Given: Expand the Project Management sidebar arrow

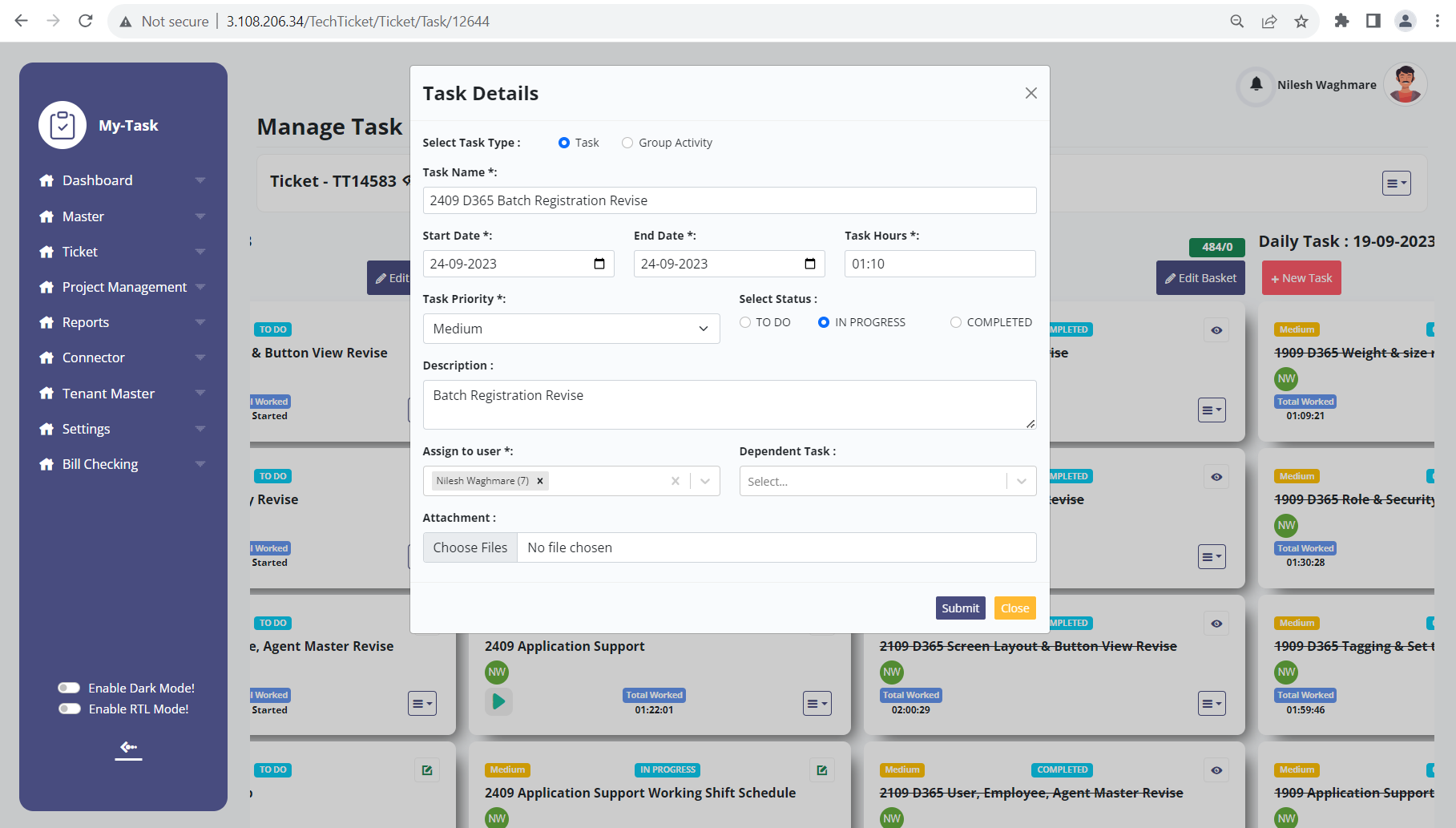Looking at the screenshot, I should point(200,287).
